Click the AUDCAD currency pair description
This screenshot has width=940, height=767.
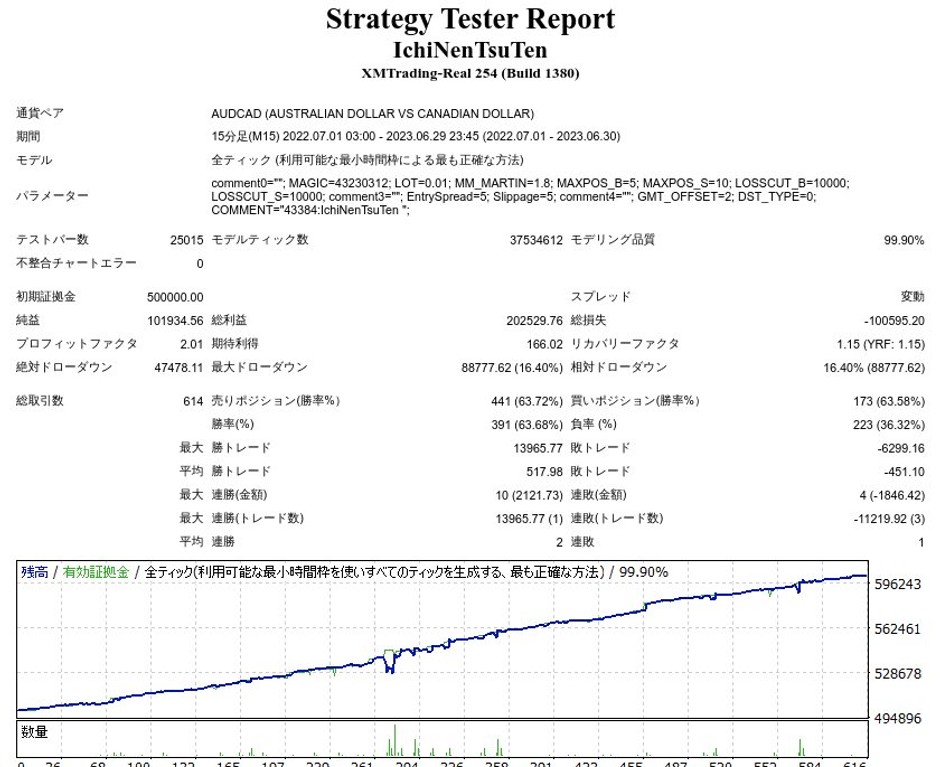[x=372, y=113]
